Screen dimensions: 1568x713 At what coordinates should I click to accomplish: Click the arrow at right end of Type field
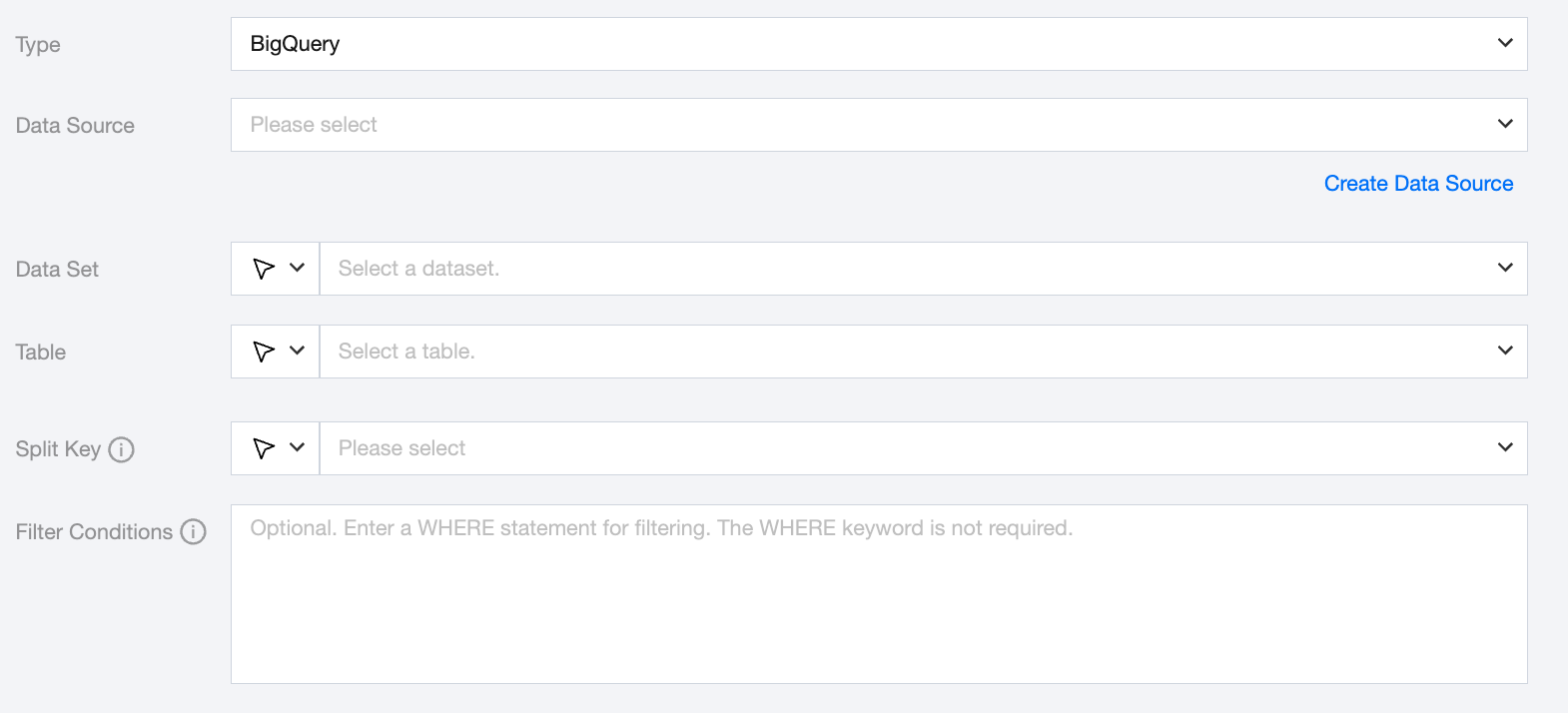[x=1505, y=43]
